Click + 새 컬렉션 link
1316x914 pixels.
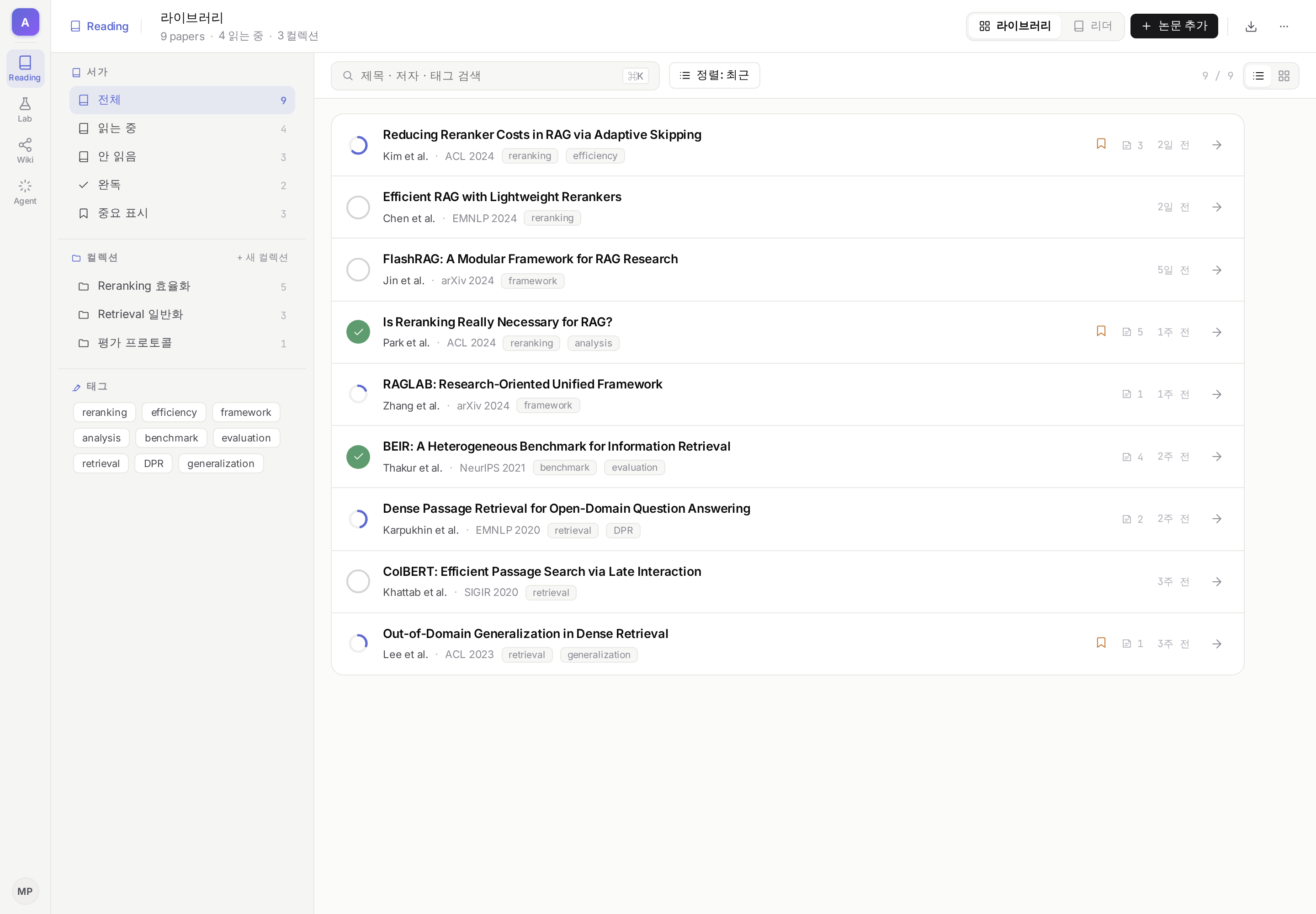pos(262,258)
